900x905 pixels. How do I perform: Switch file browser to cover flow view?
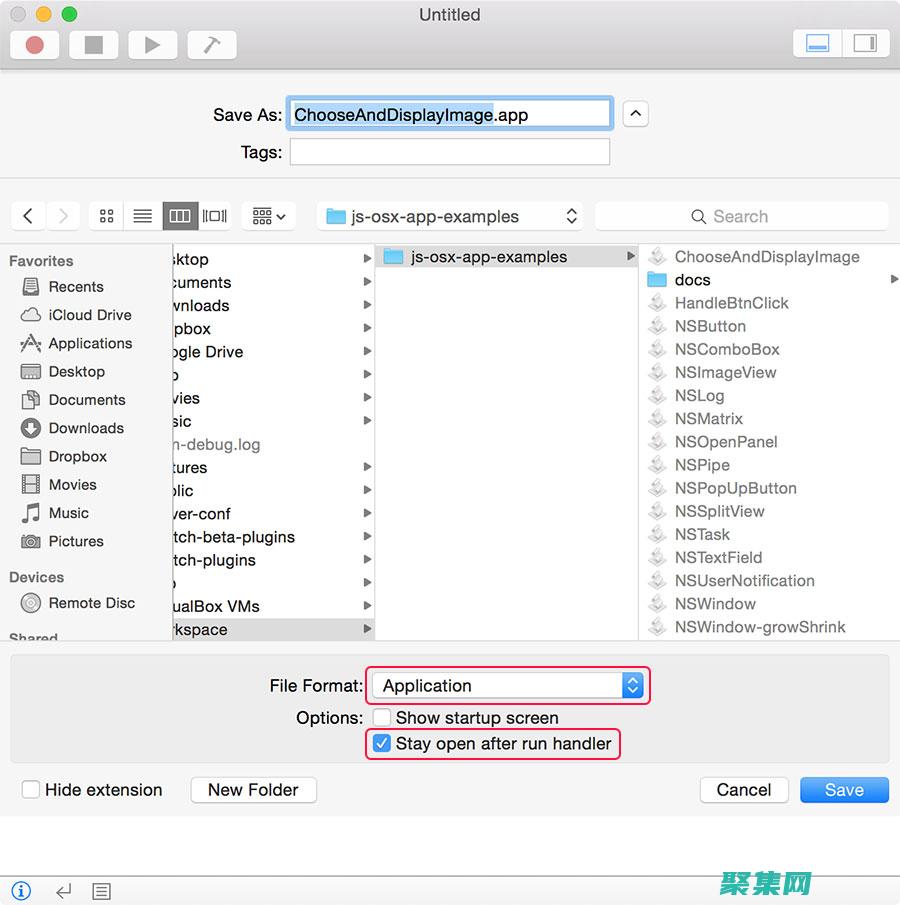[214, 216]
